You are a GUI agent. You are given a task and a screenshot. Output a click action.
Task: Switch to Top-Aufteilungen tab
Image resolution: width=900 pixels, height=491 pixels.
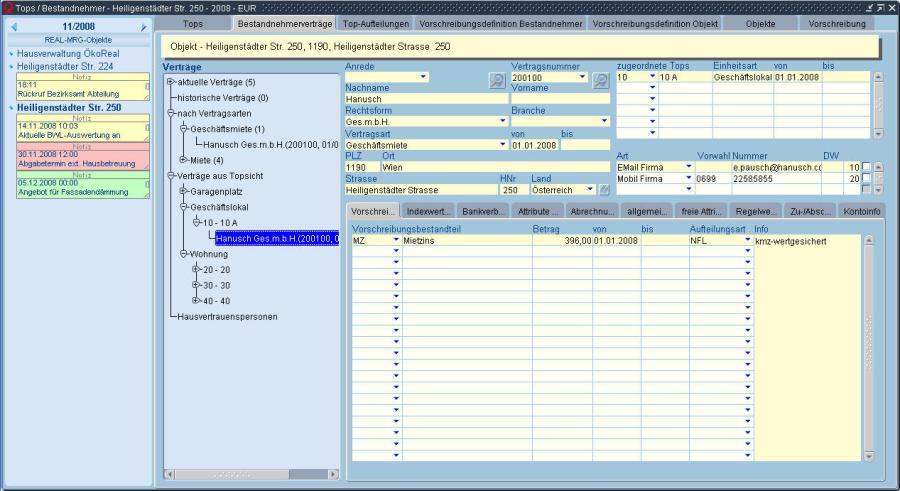tap(376, 24)
